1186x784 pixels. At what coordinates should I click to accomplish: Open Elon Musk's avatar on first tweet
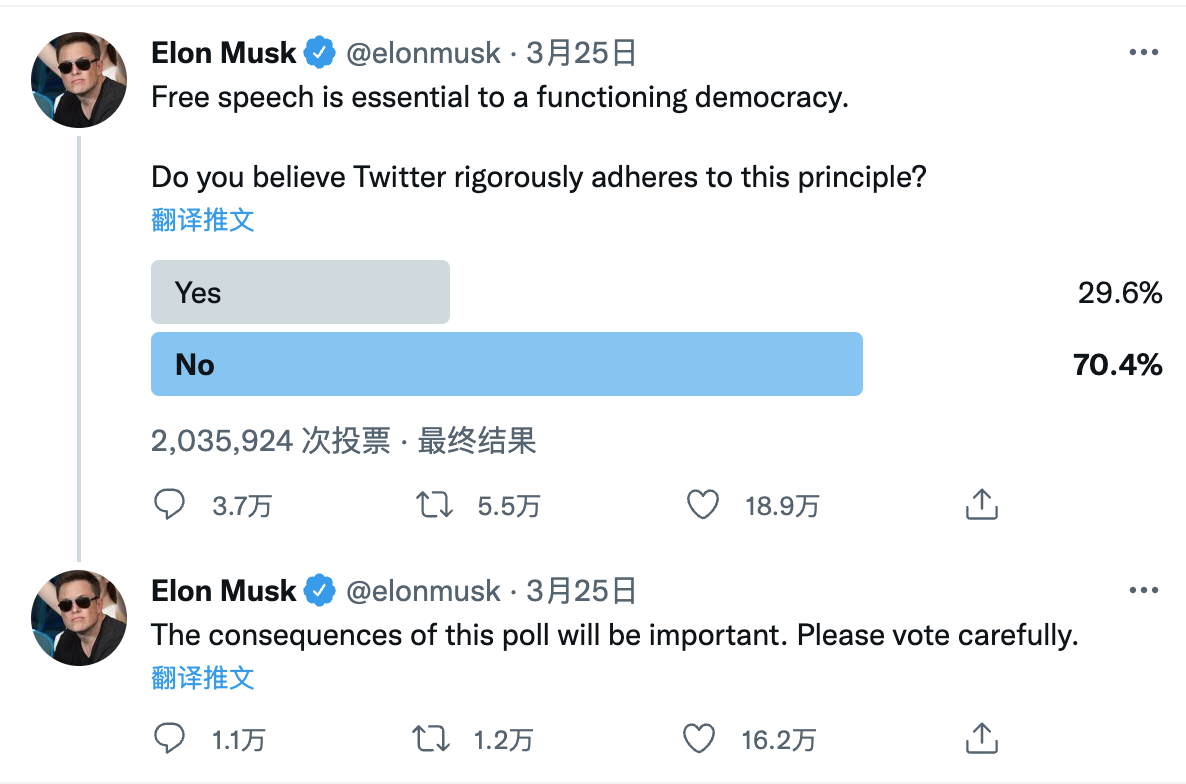pos(79,79)
